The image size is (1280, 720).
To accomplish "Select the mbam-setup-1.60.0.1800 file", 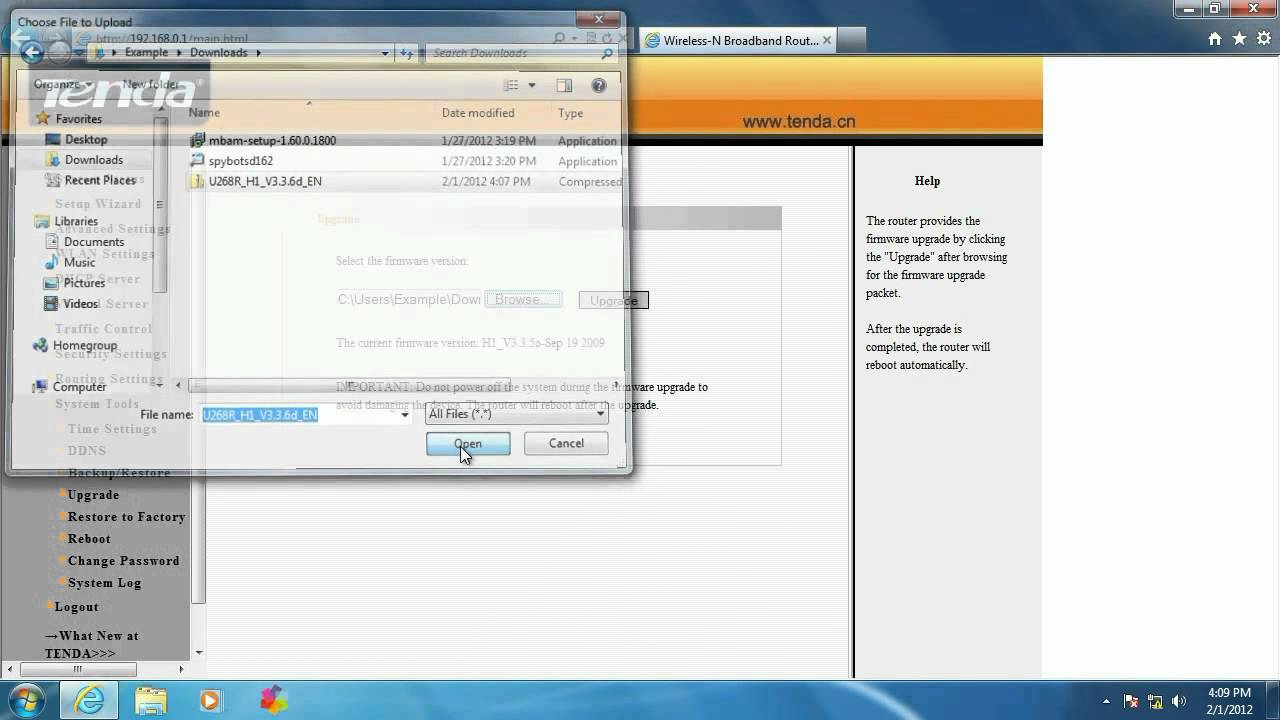I will point(272,141).
